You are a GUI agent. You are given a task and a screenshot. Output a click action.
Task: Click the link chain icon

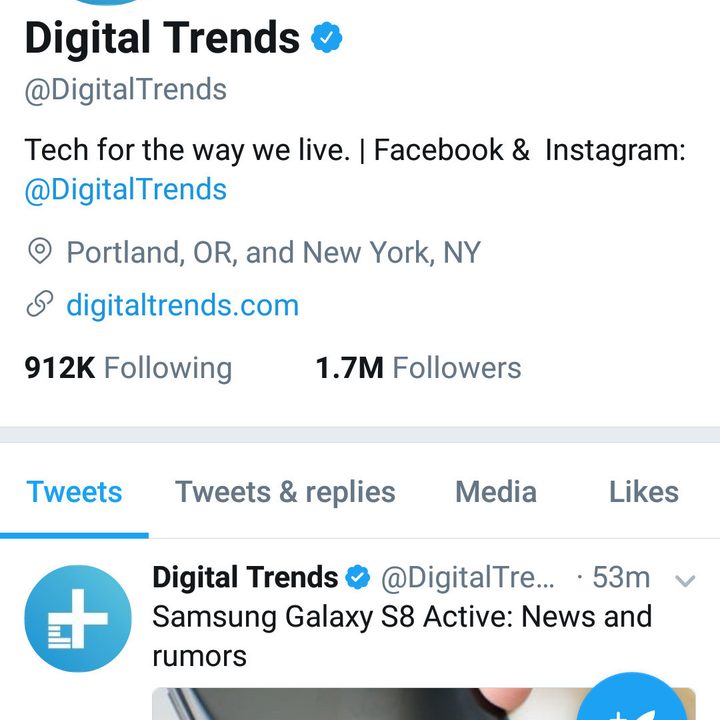click(x=40, y=304)
